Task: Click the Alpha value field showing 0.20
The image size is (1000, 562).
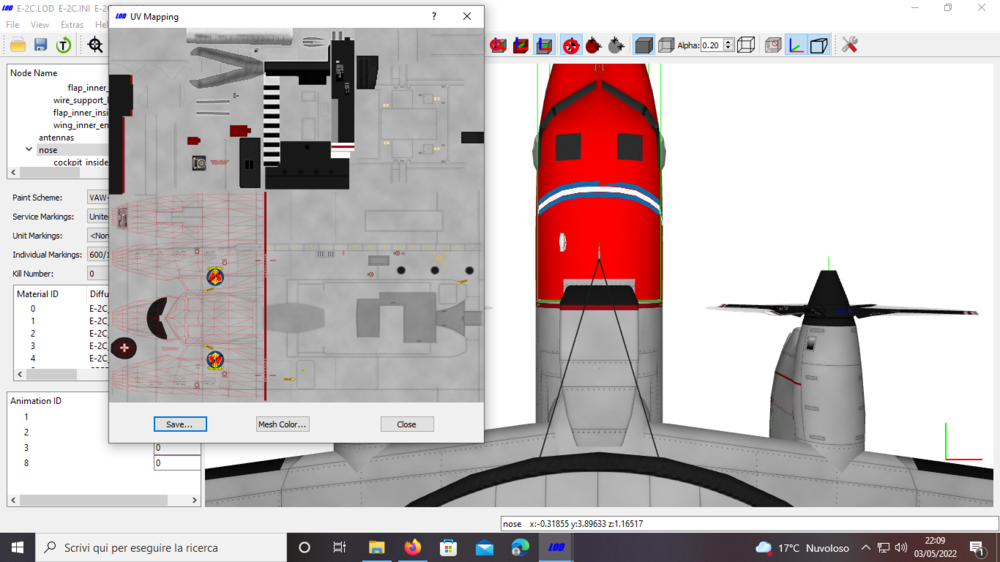Action: [x=712, y=45]
